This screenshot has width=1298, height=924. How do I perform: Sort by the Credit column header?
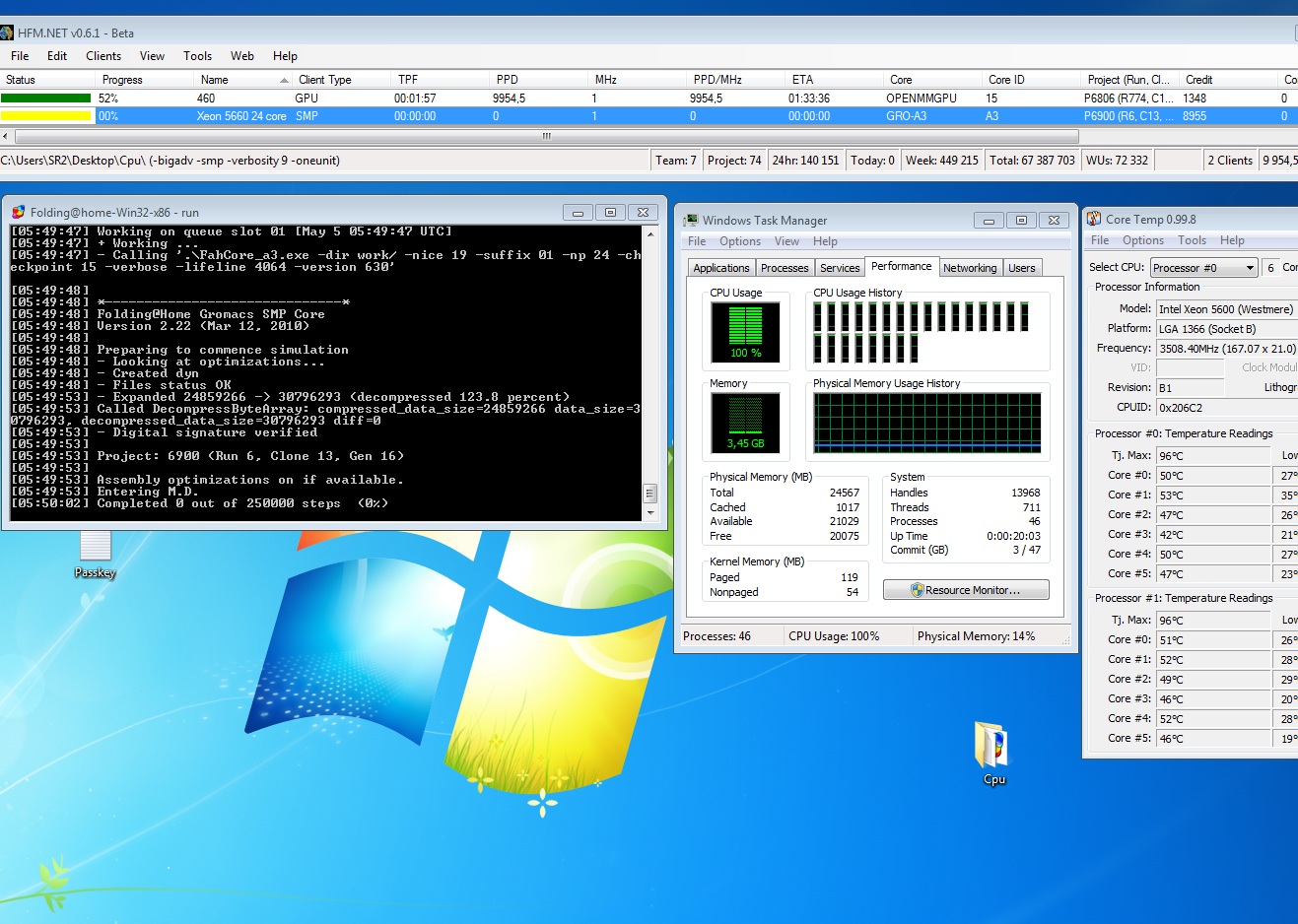click(x=1228, y=80)
